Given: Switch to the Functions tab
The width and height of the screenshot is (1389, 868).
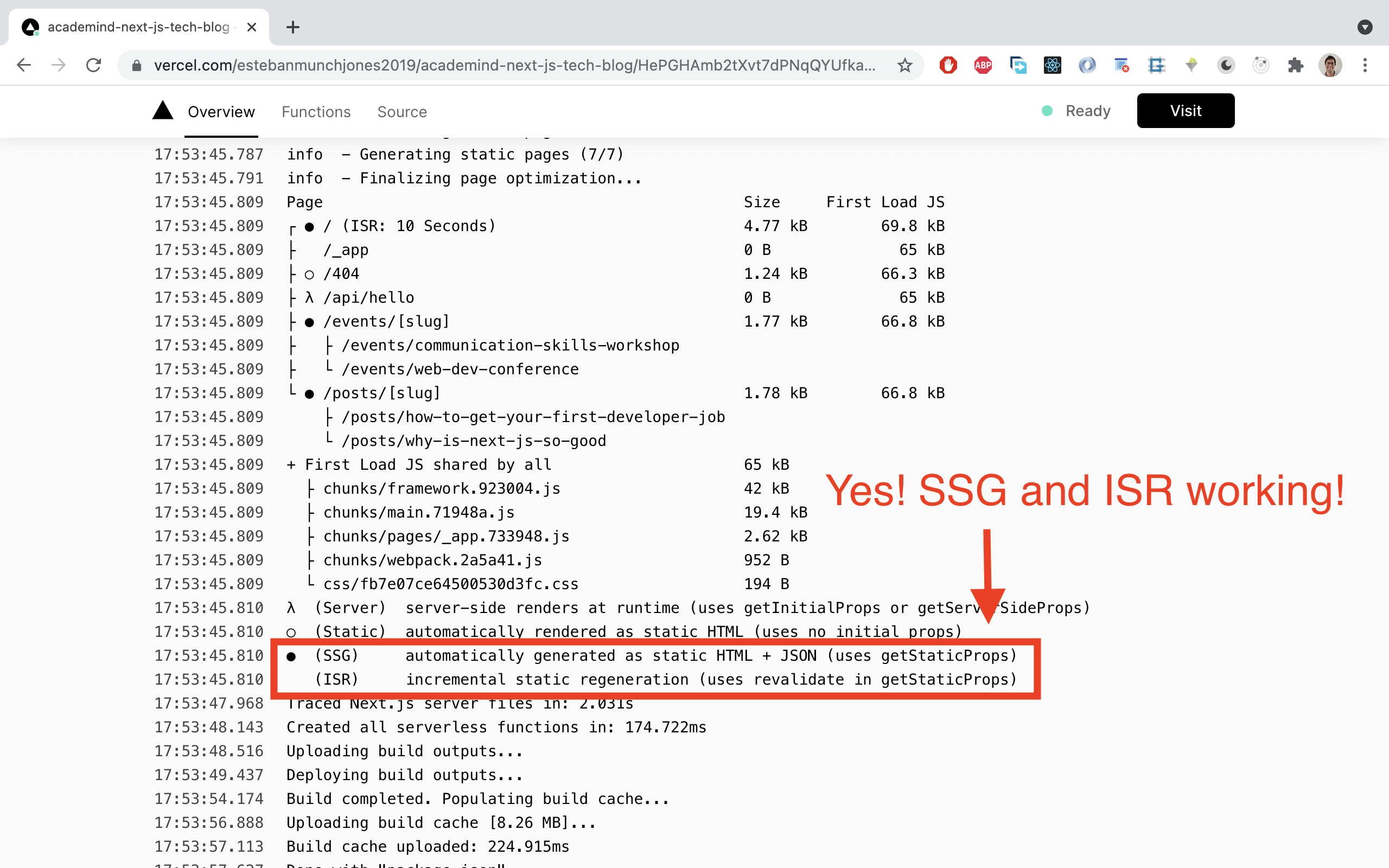Looking at the screenshot, I should [316, 111].
